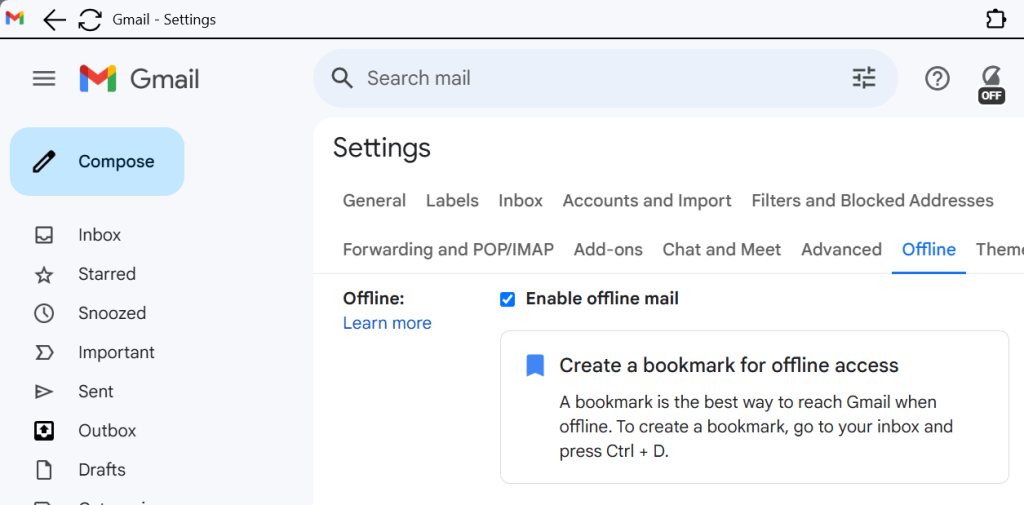Screen dimensions: 1024x505
Task: Open Important messages label
Action: pyautogui.click(x=116, y=353)
